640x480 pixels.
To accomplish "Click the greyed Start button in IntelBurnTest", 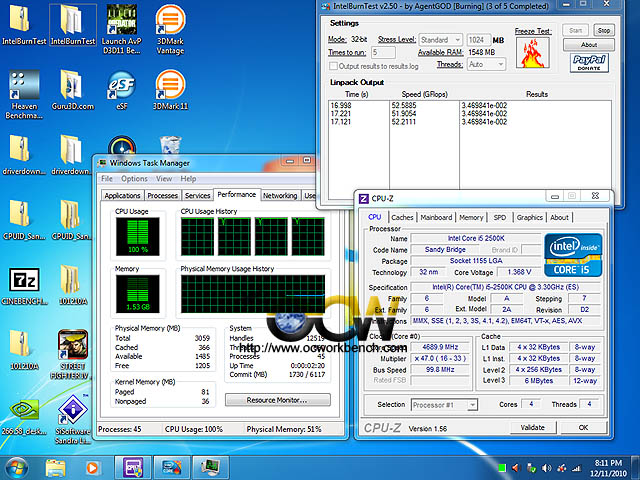I will point(576,30).
